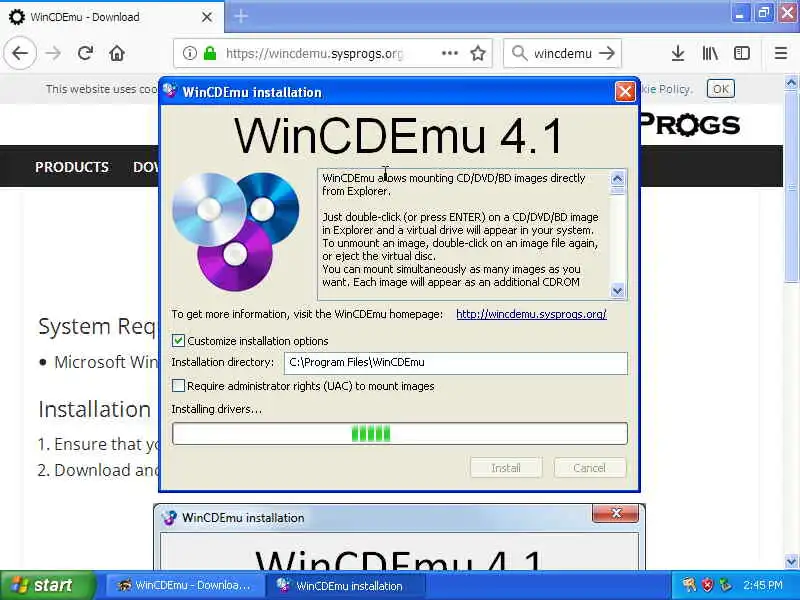Image resolution: width=800 pixels, height=600 pixels.
Task: Click the tray icon beside the clock
Action: [x=725, y=585]
